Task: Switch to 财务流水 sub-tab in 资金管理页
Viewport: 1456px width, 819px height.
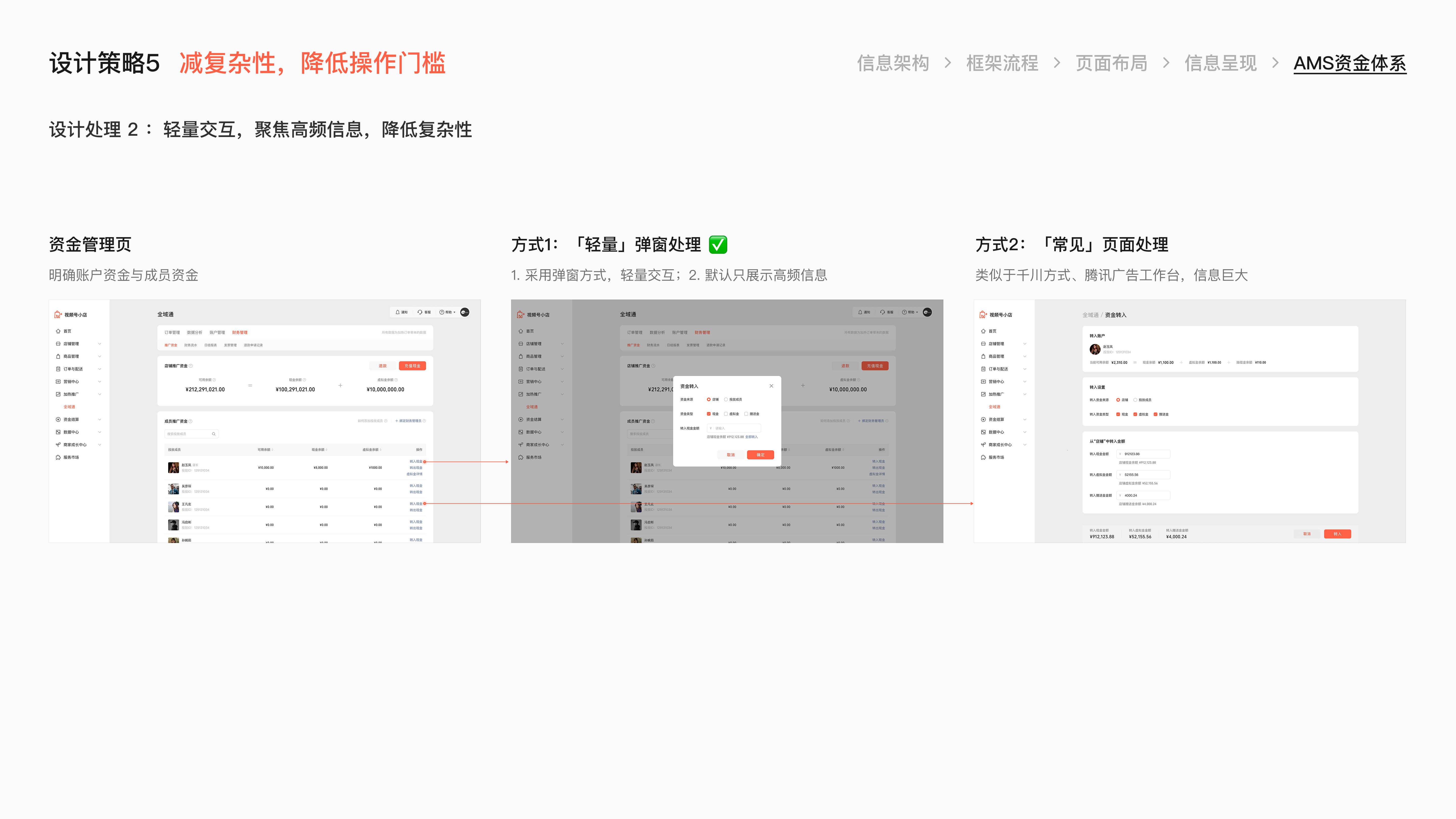Action: tap(191, 345)
